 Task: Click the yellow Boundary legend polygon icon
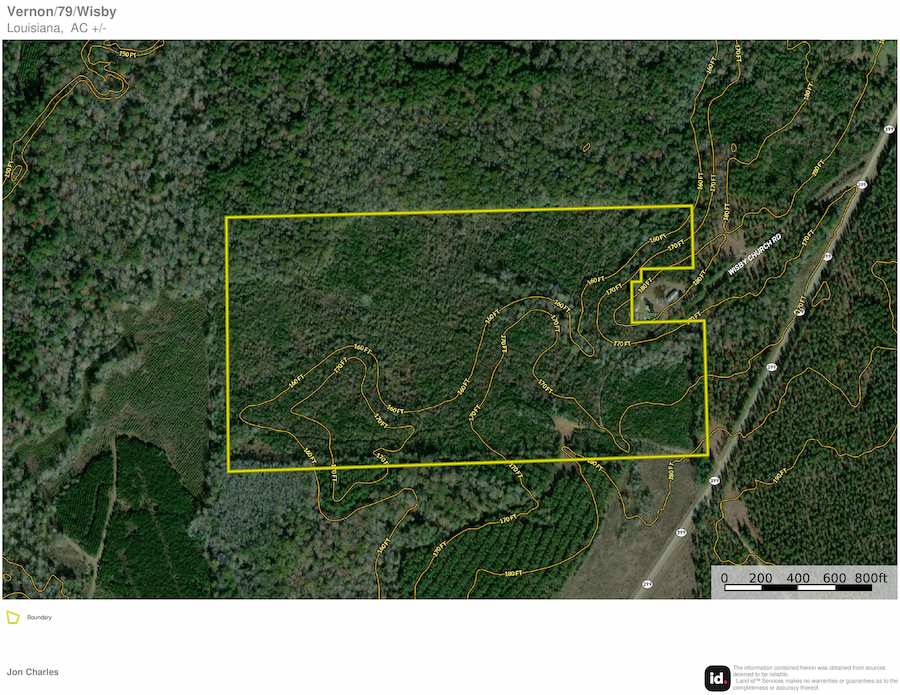[13, 617]
